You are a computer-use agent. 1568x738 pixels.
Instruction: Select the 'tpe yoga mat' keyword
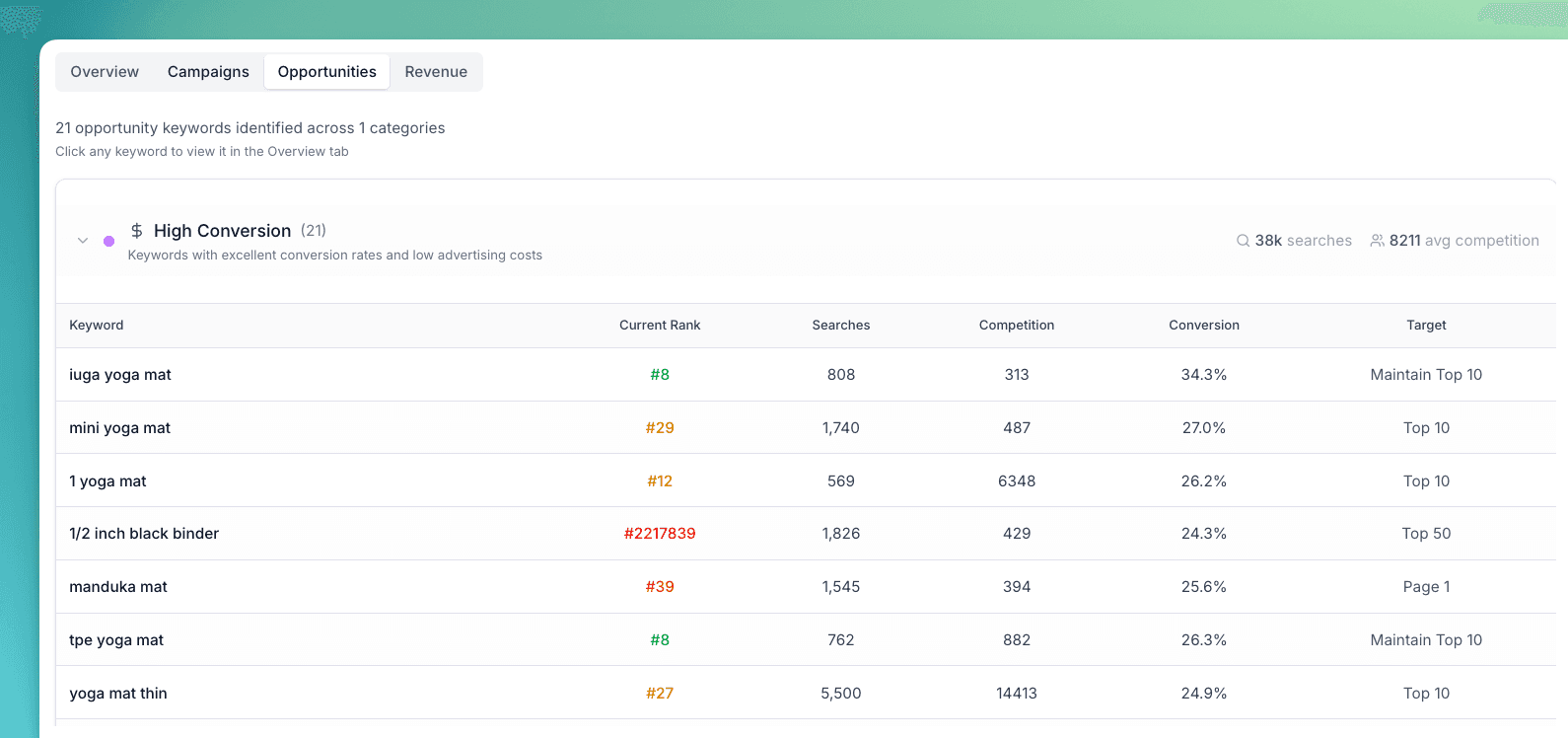pyautogui.click(x=116, y=640)
